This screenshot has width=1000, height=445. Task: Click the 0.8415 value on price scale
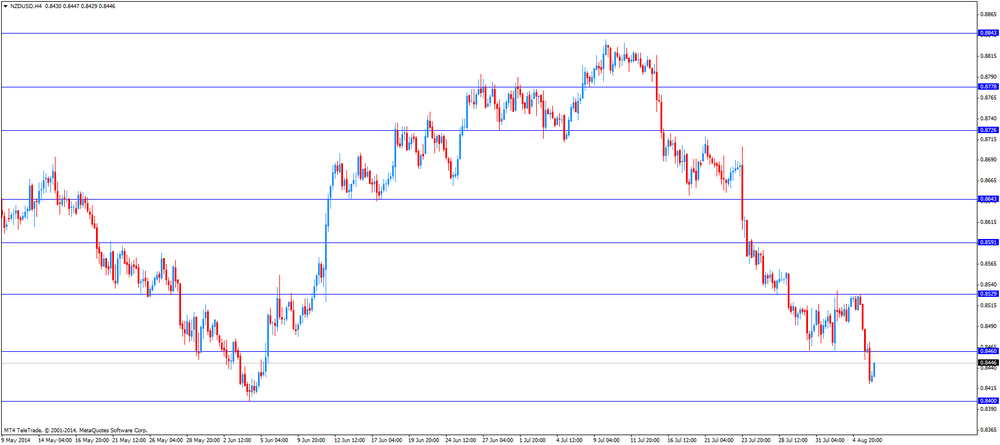(989, 388)
